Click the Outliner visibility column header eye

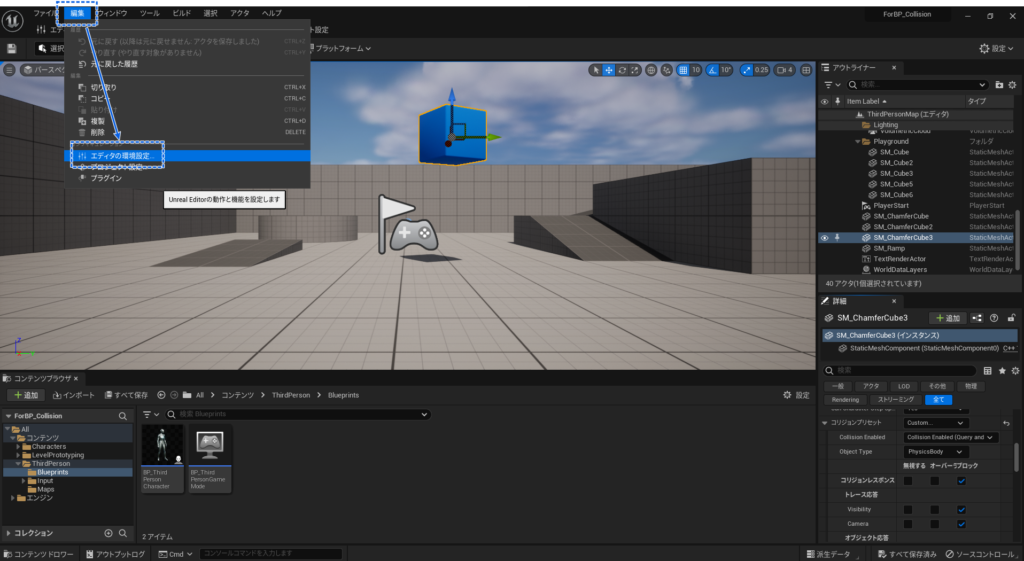click(x=824, y=101)
